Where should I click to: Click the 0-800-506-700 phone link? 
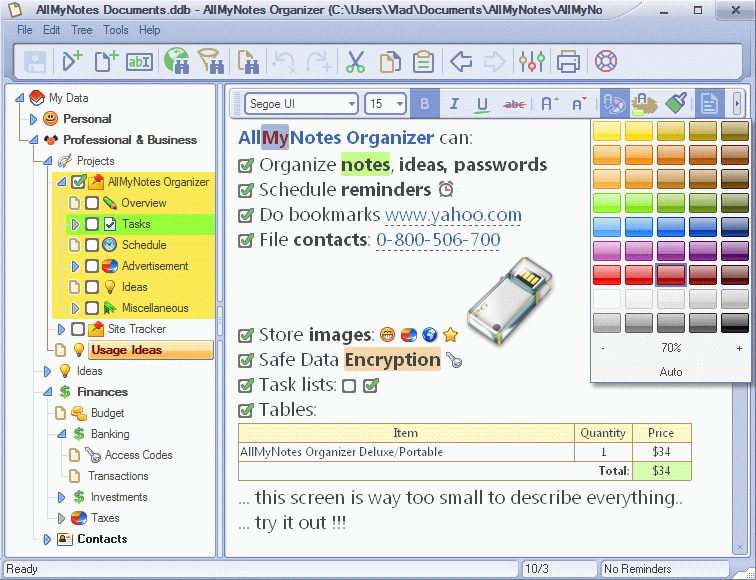pyautogui.click(x=438, y=240)
